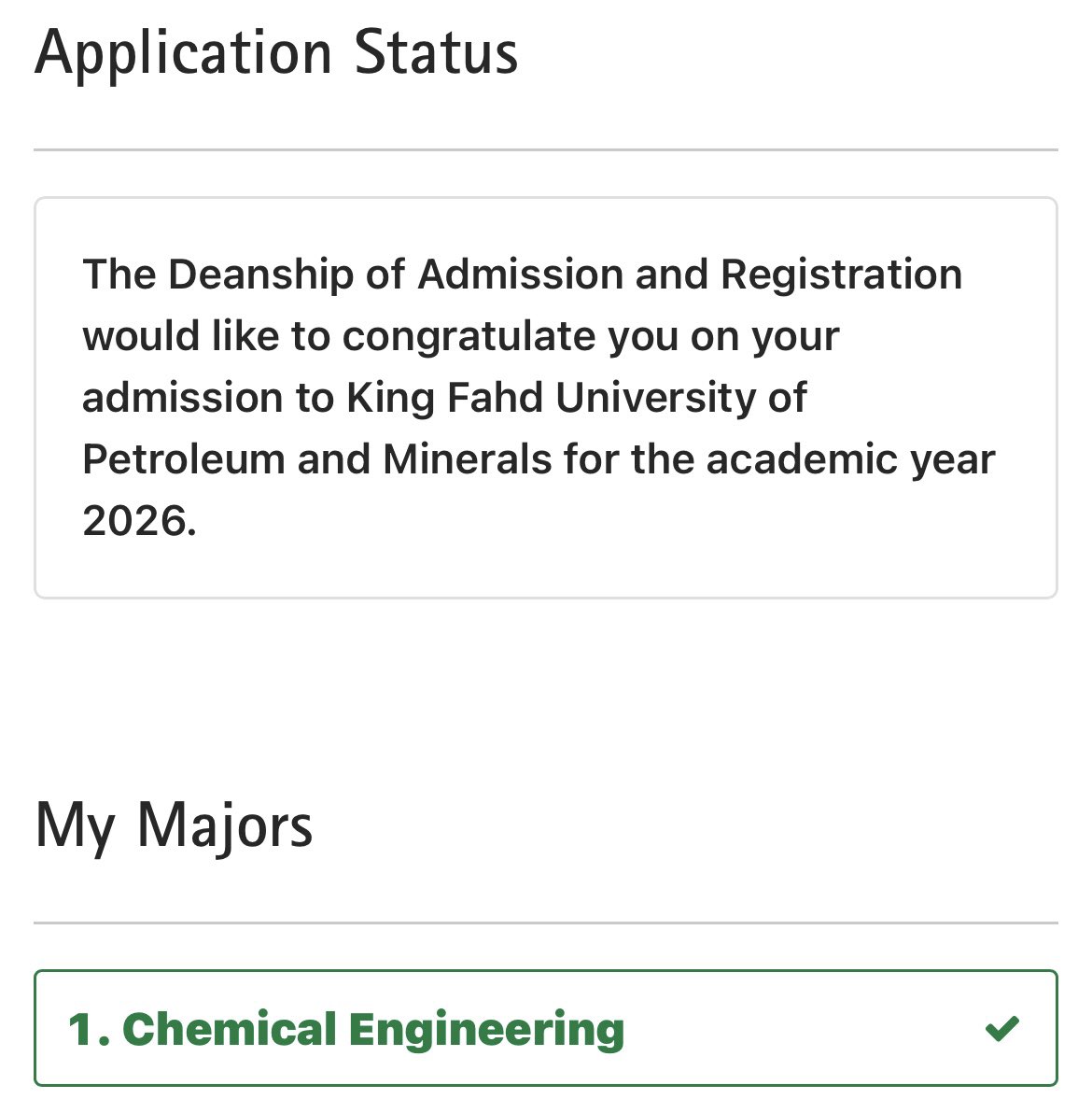This screenshot has height=1099, width=1092.
Task: Click the word Status in the title
Action: pyautogui.click(x=436, y=52)
